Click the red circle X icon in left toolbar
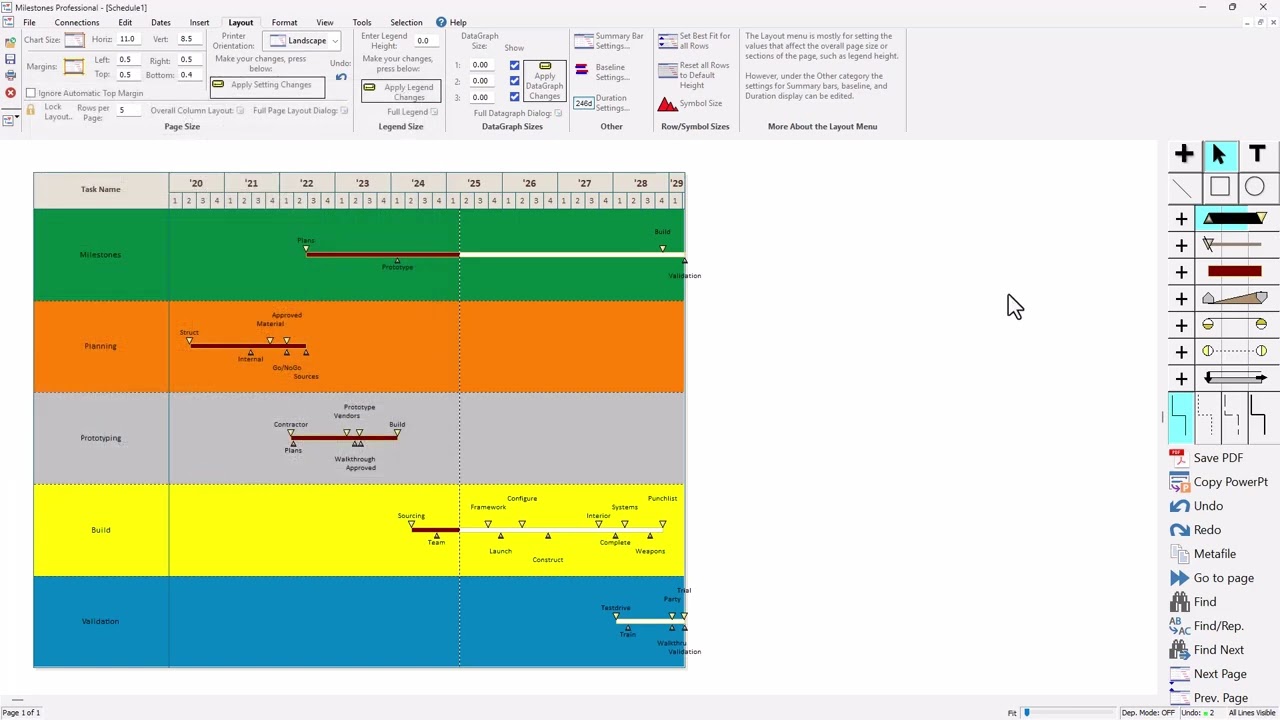 coord(10,93)
